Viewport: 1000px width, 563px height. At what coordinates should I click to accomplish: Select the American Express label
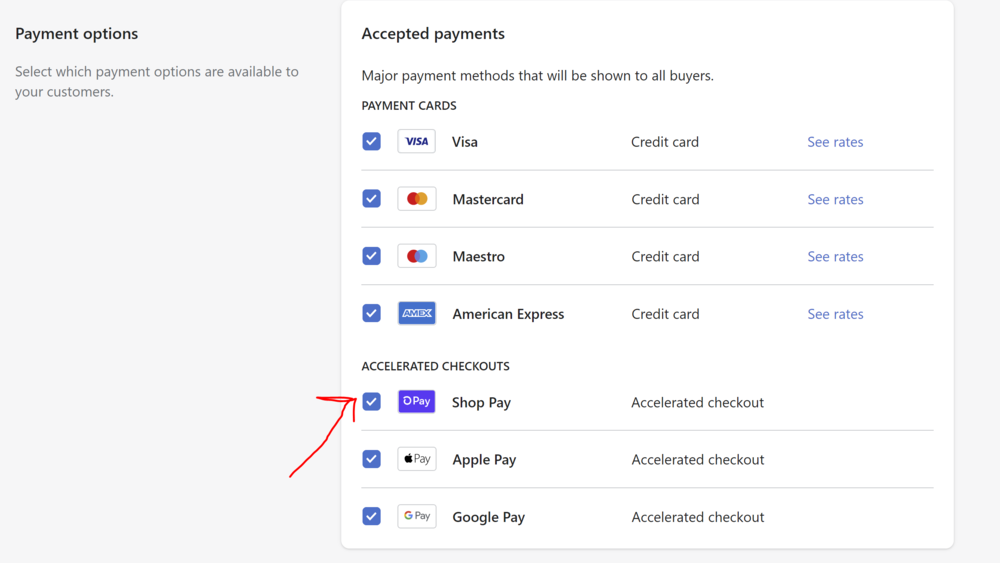pyautogui.click(x=508, y=314)
